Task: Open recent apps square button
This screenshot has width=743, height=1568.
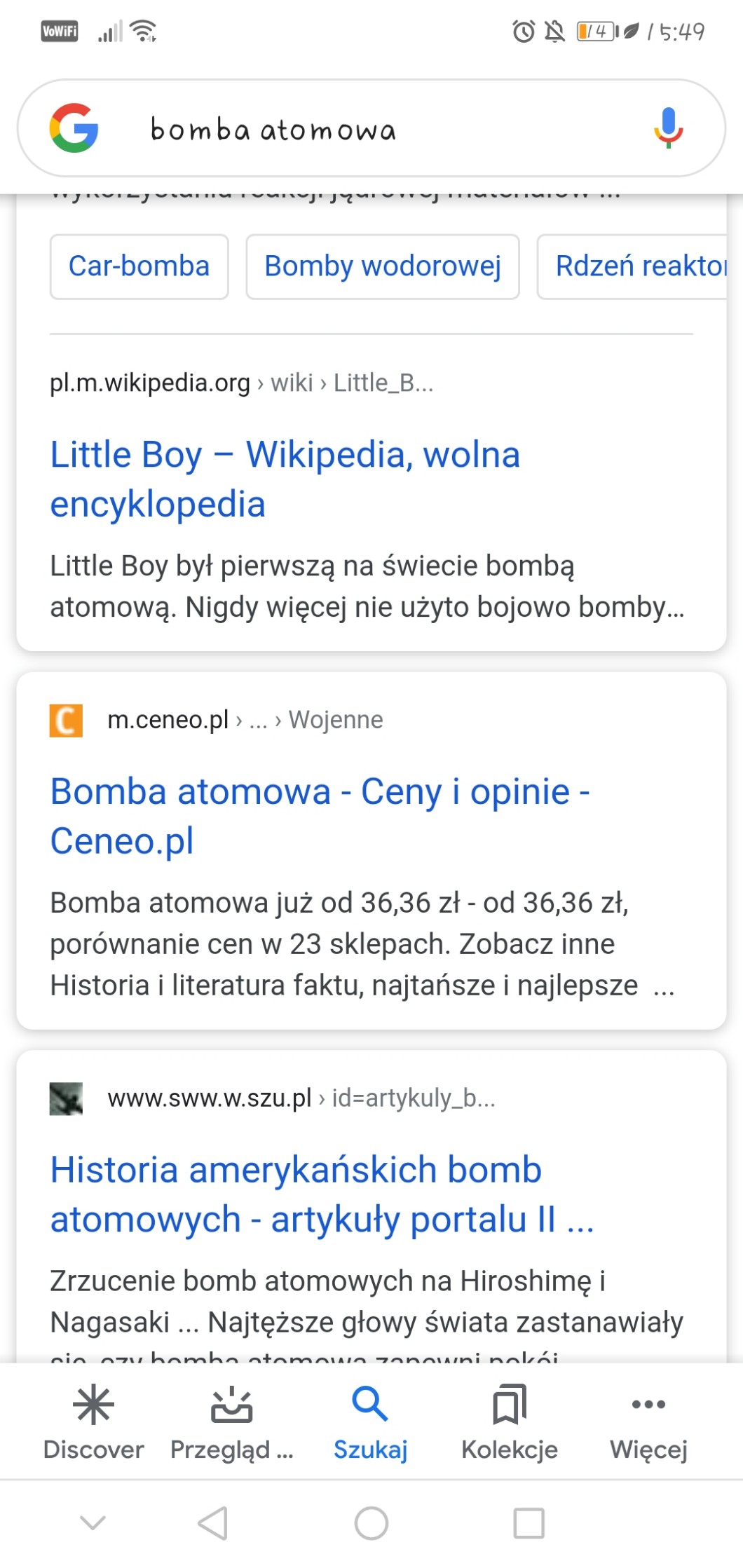Action: pyautogui.click(x=529, y=1523)
